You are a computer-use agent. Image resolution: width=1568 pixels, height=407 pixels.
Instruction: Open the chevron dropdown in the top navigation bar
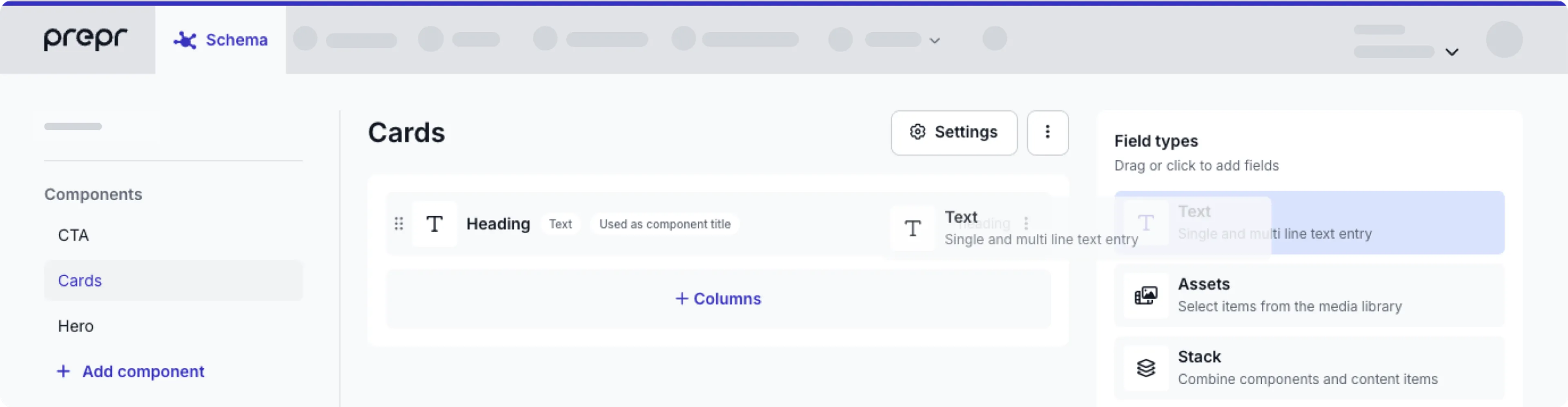(x=935, y=41)
